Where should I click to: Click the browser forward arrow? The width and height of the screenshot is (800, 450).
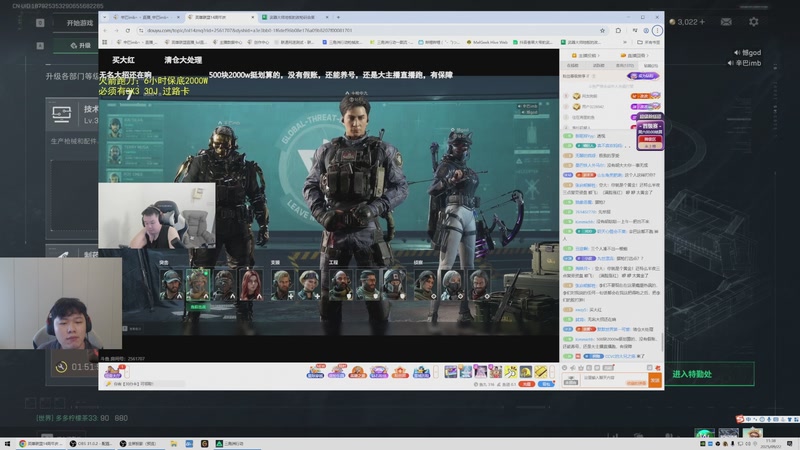tap(117, 31)
